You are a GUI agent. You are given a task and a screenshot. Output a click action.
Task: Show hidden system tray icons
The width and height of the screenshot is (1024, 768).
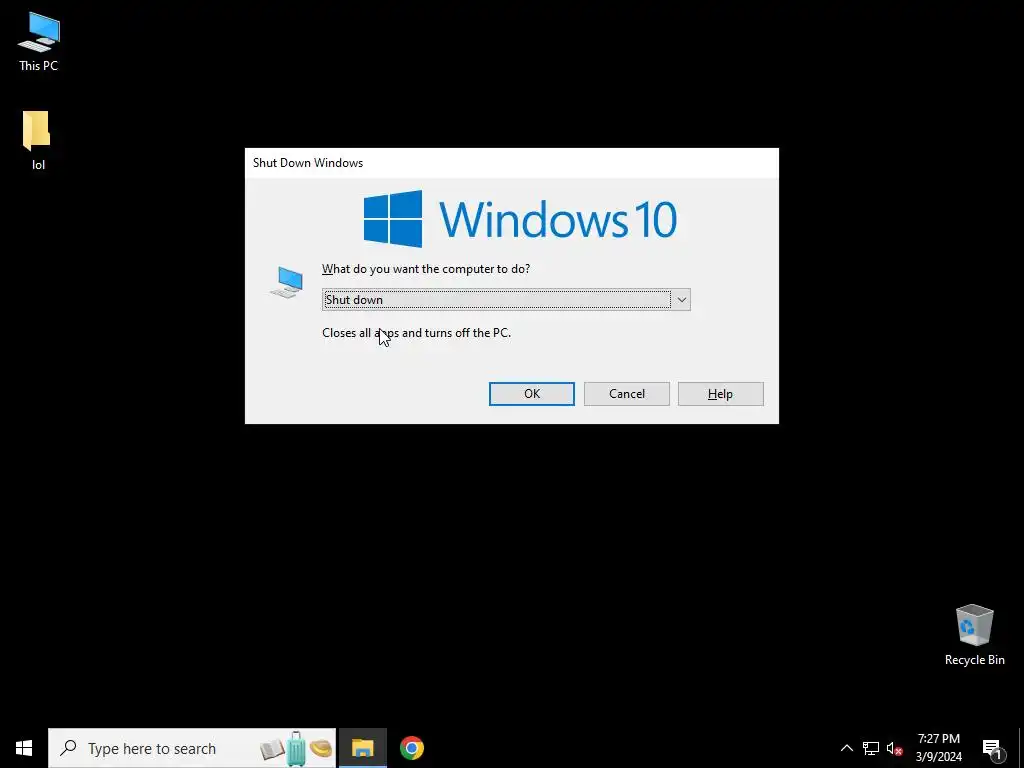click(846, 748)
